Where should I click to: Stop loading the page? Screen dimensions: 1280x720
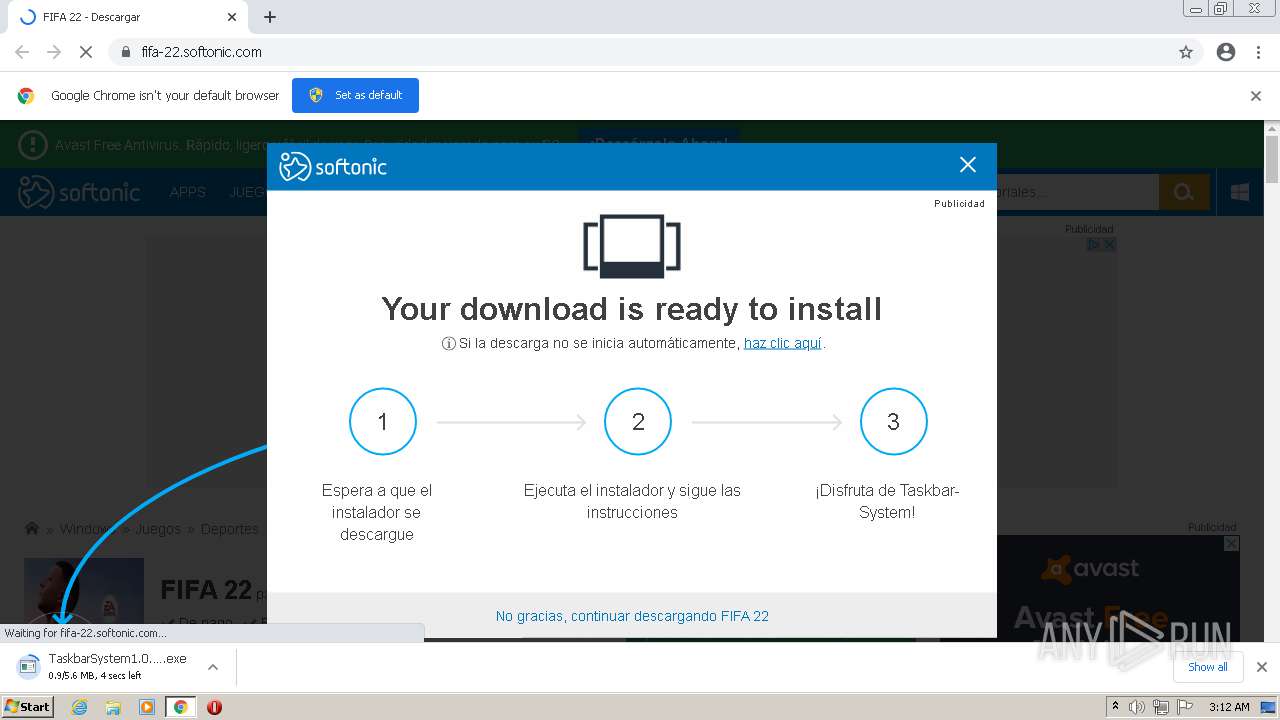(86, 52)
